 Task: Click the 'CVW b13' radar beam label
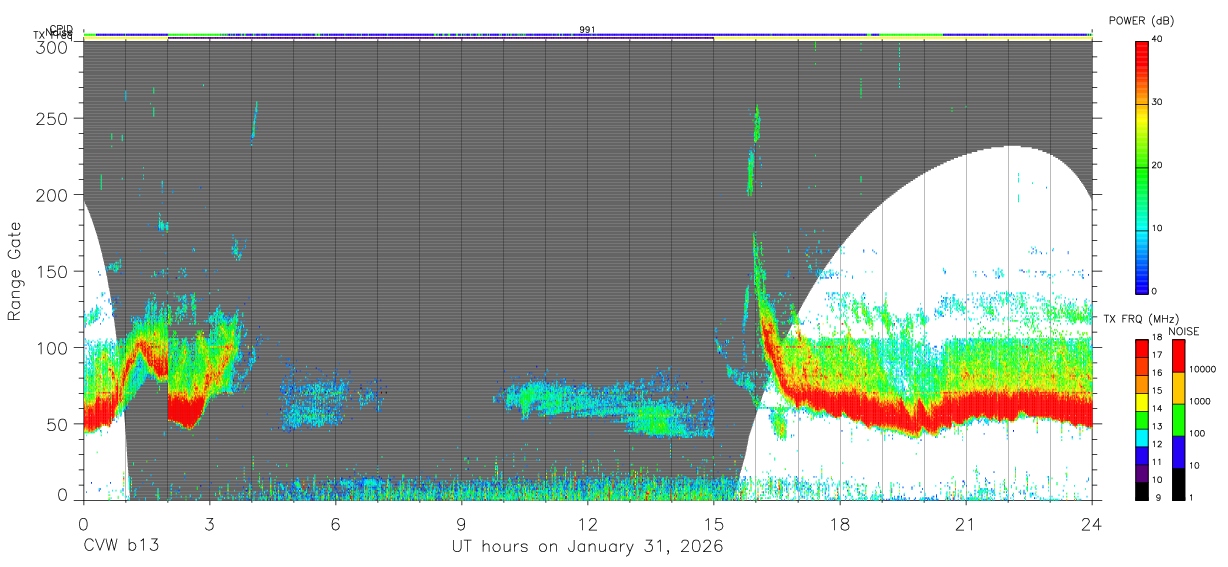(121, 546)
